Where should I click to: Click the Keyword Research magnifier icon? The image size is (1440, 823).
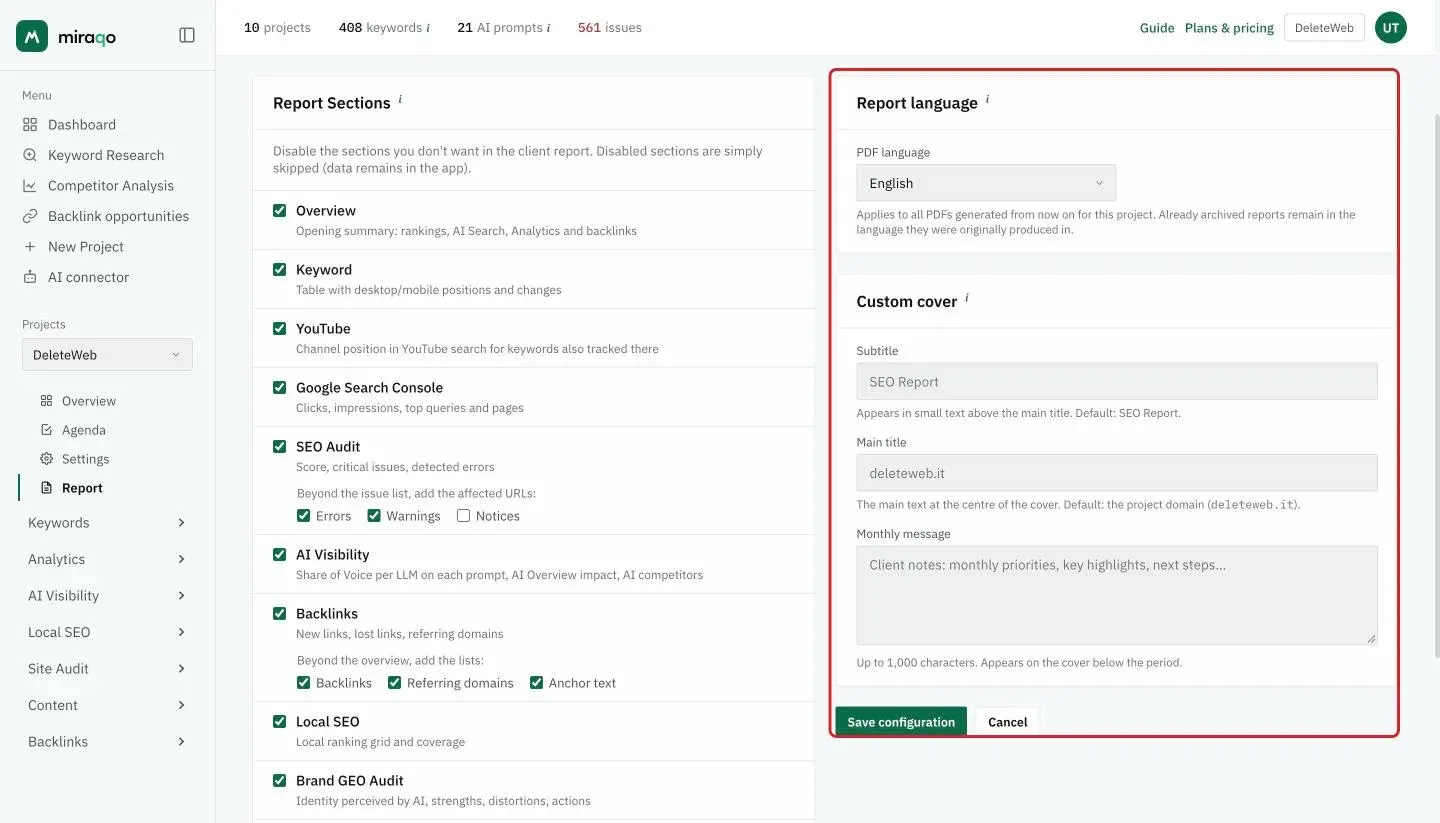click(30, 155)
